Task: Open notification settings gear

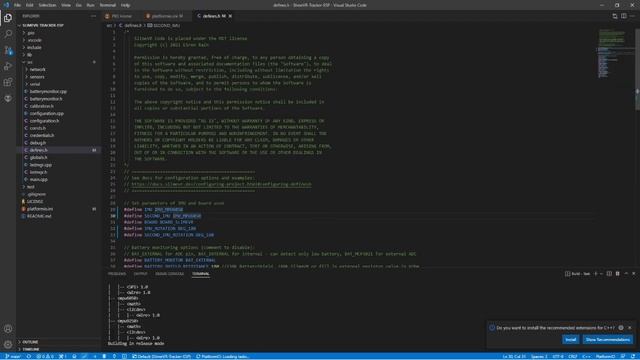Action: click(x=621, y=327)
